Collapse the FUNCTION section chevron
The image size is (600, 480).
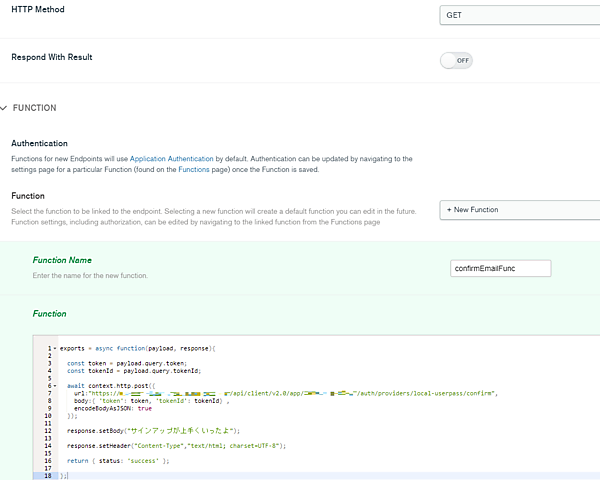(x=4, y=108)
